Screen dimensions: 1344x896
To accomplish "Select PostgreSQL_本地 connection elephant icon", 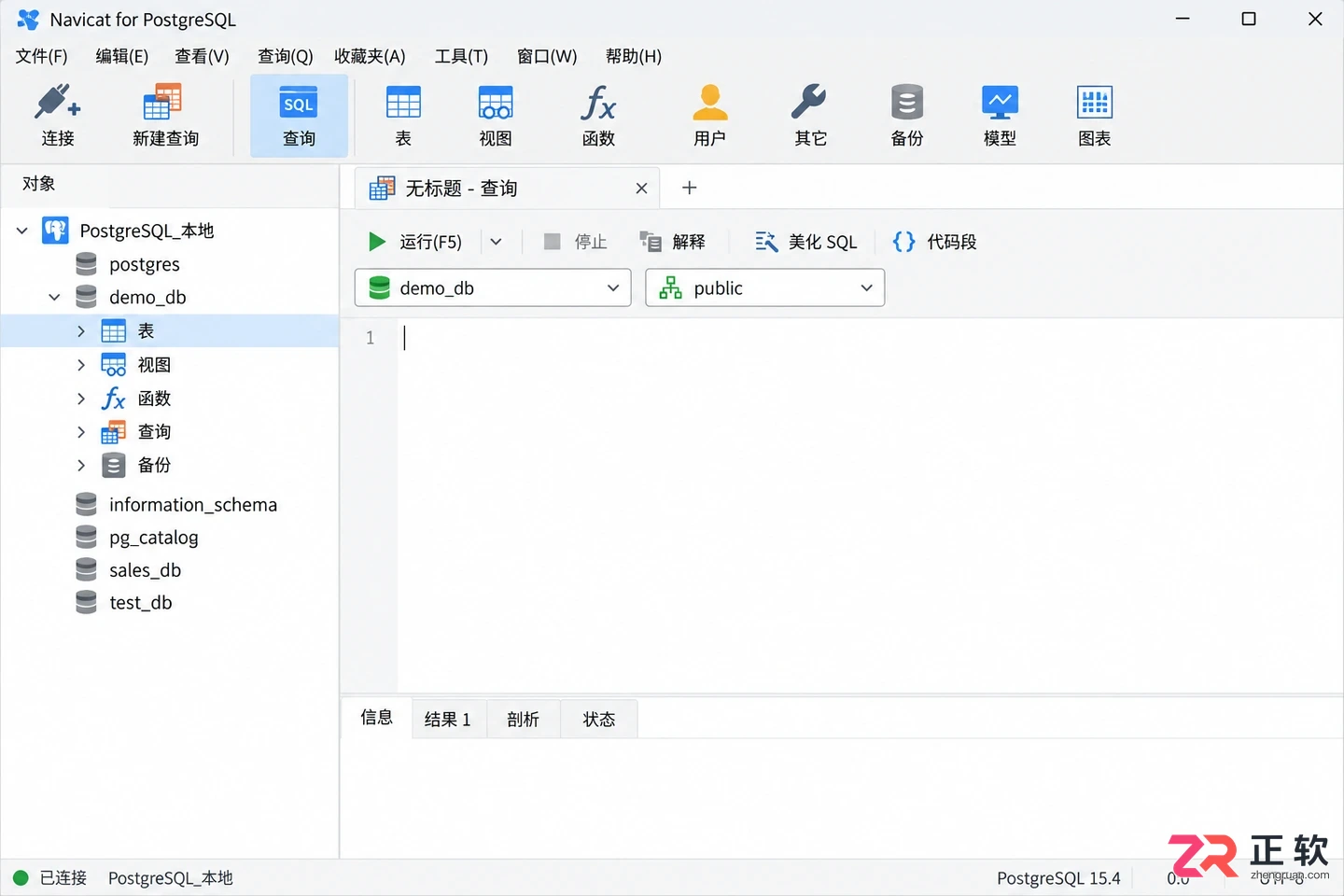I will (55, 231).
